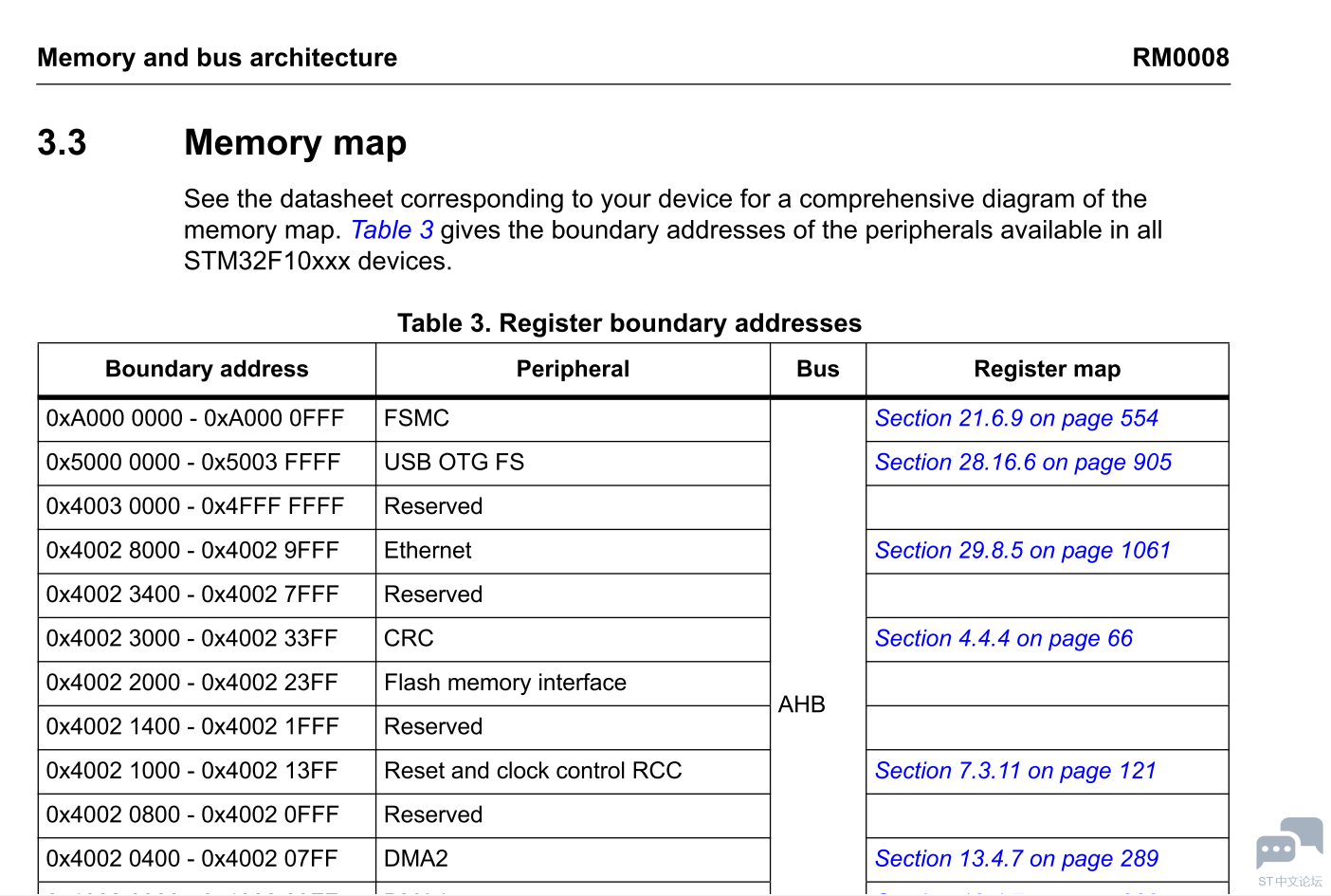
Task: Open the Table 3 link in the paragraph
Action: pos(392,230)
